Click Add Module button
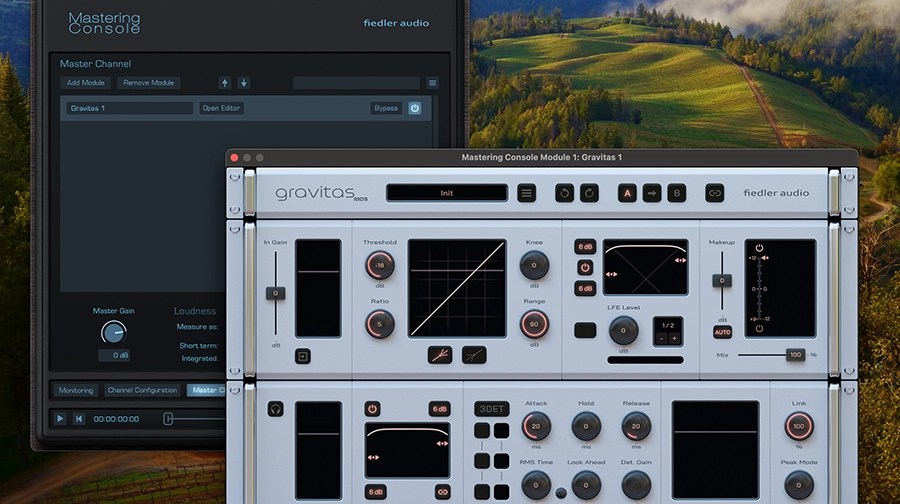Image resolution: width=900 pixels, height=504 pixels. [x=86, y=83]
